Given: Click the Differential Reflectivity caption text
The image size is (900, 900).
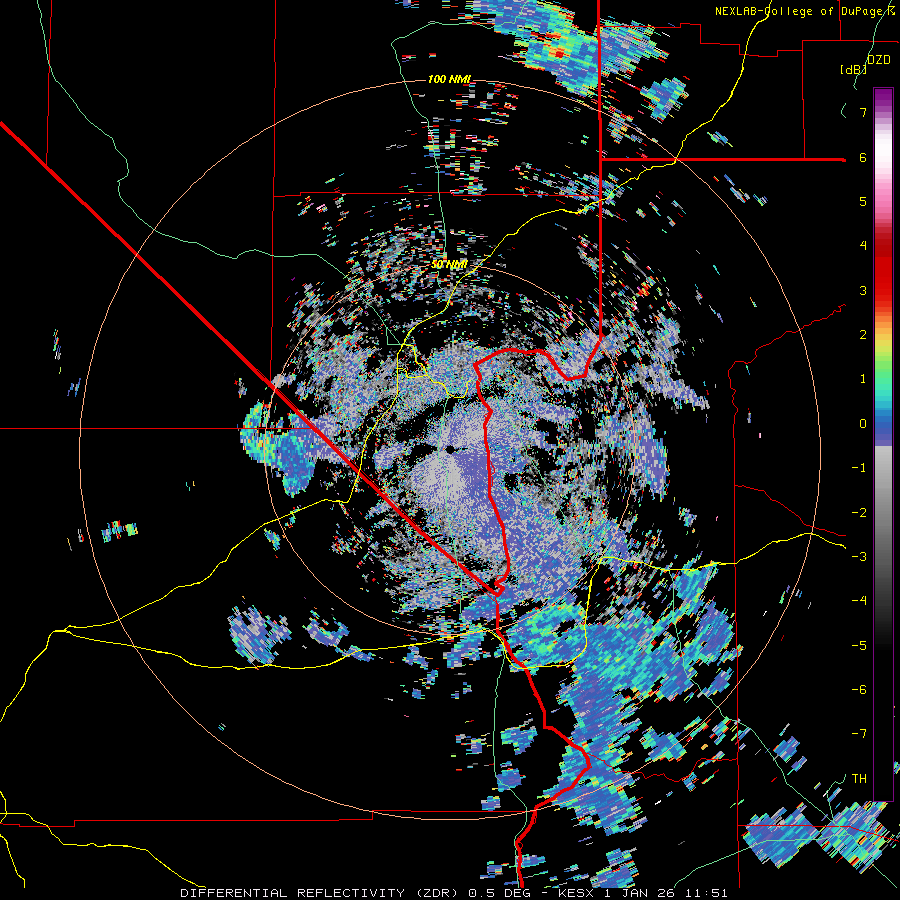Looking at the screenshot, I should pyautogui.click(x=454, y=893).
